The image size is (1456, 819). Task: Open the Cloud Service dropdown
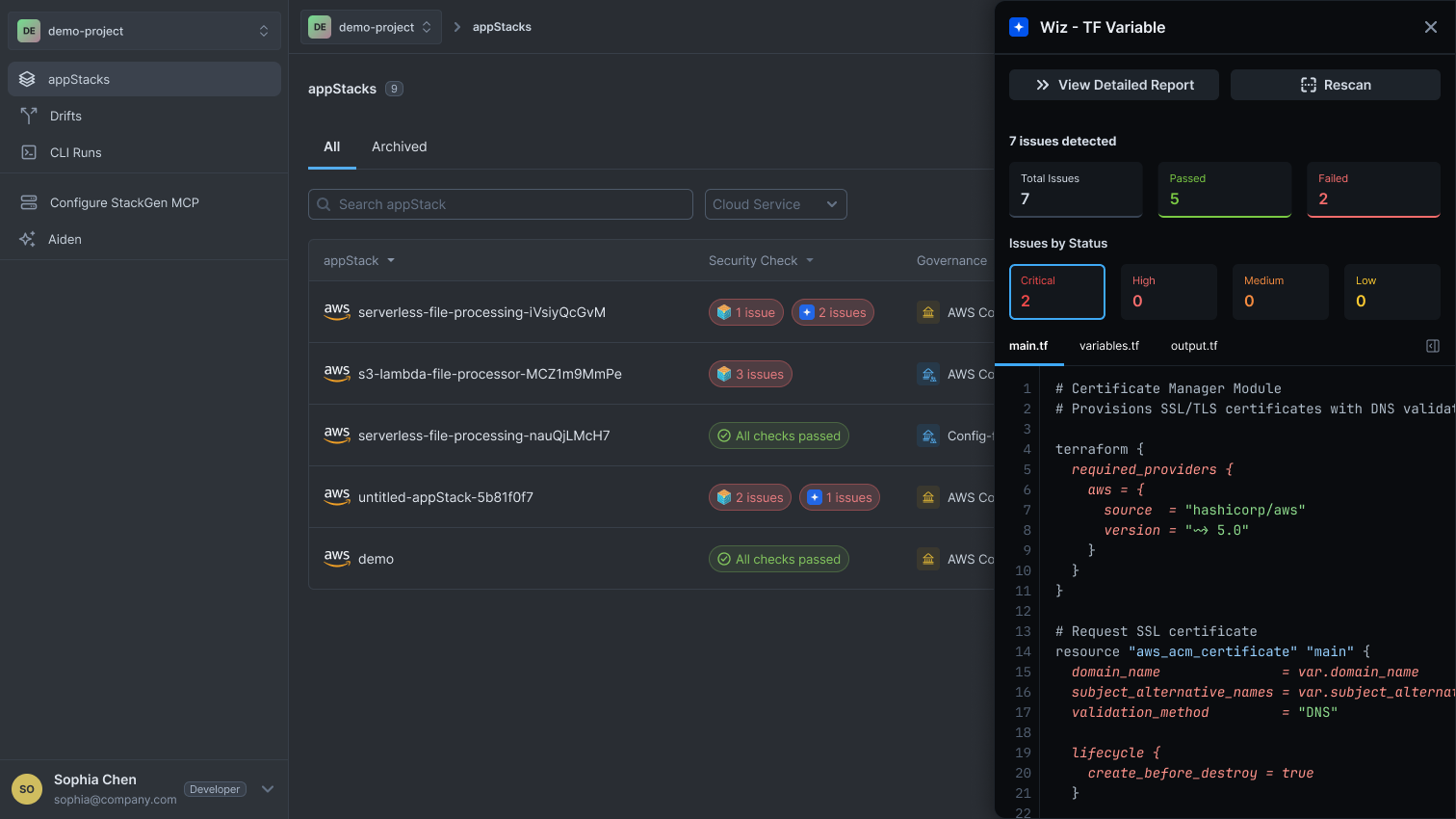[x=775, y=204]
